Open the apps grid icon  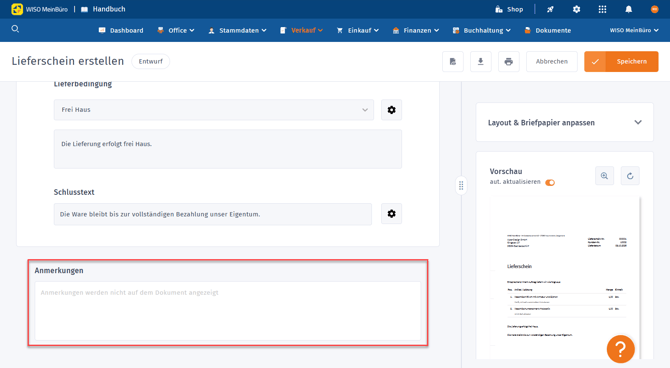(602, 9)
